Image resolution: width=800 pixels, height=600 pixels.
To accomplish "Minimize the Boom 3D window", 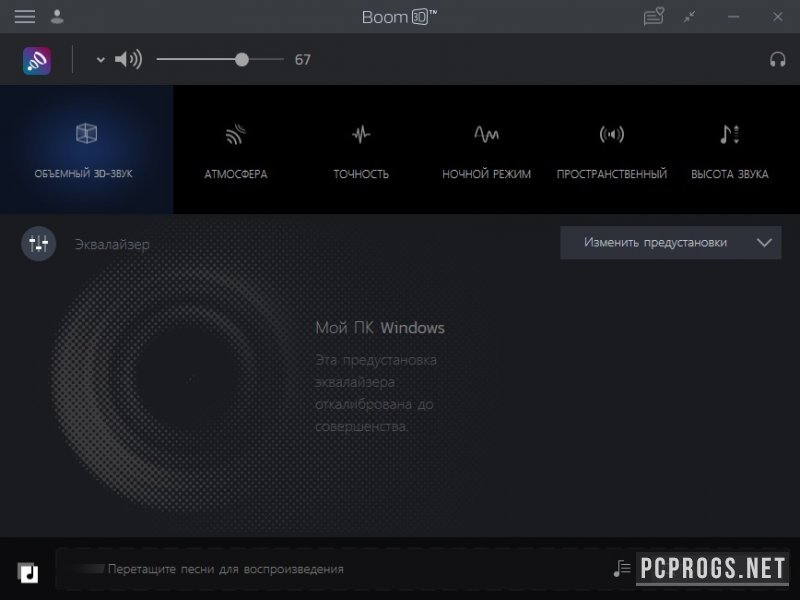I will click(x=734, y=17).
